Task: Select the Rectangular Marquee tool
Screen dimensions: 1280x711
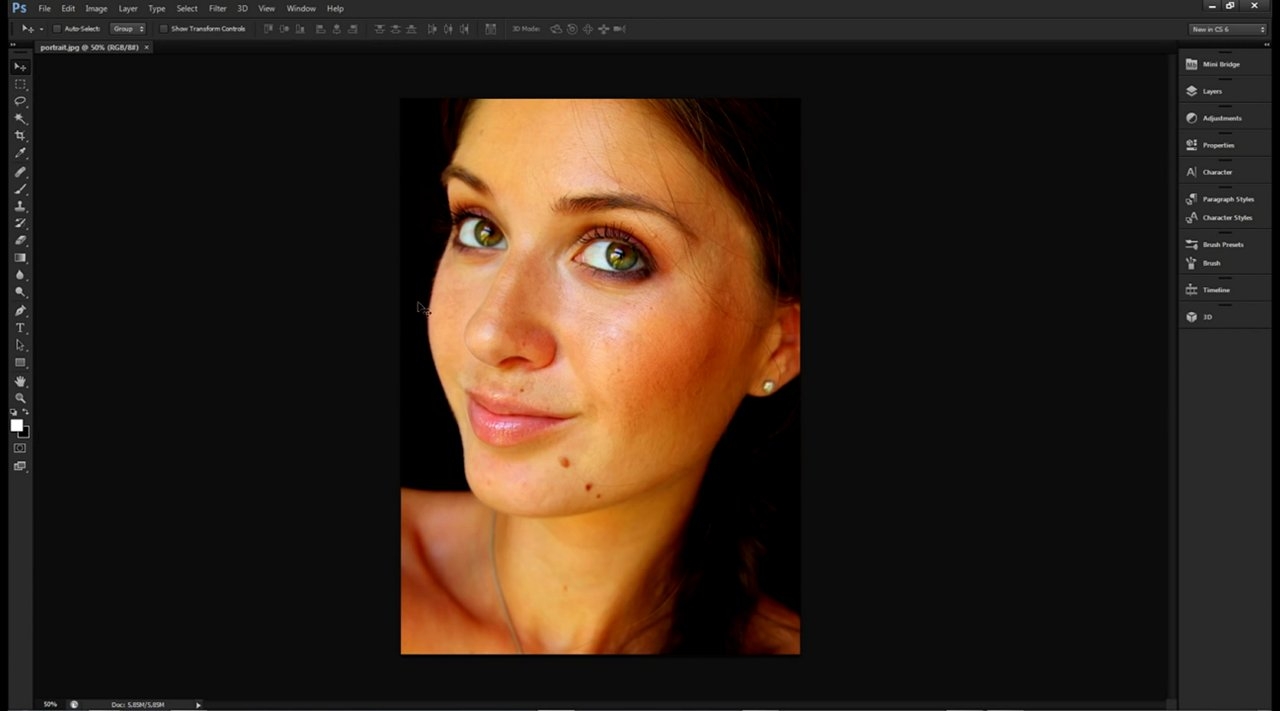Action: tap(20, 84)
